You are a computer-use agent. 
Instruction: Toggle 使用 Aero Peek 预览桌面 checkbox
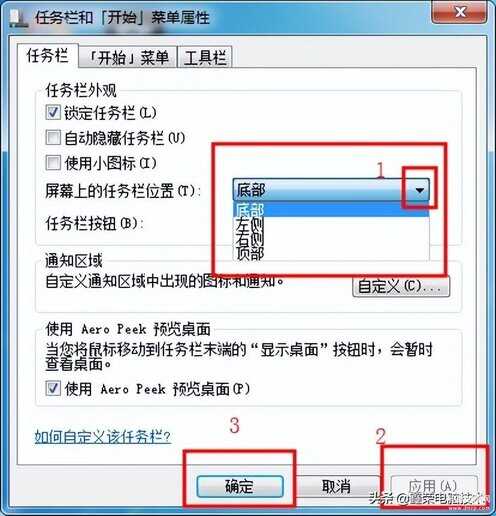(53, 388)
